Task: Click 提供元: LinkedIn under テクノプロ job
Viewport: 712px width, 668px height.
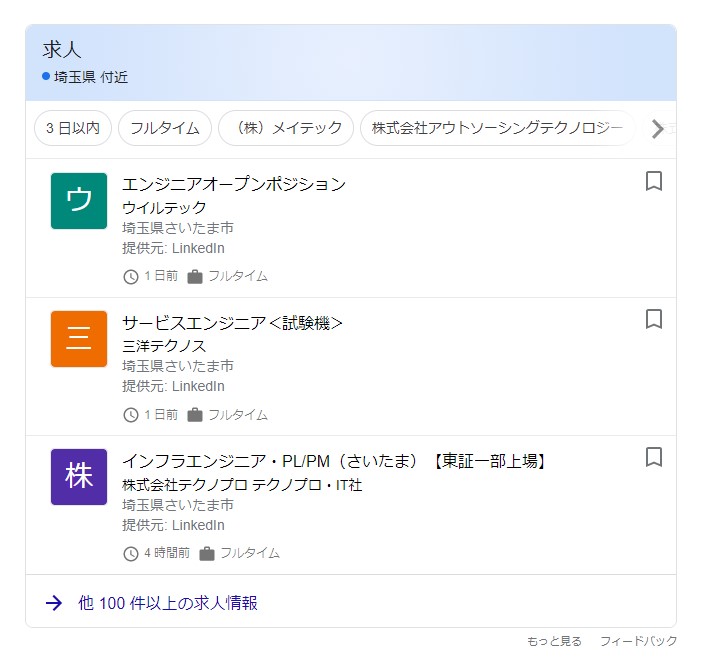Action: click(173, 525)
